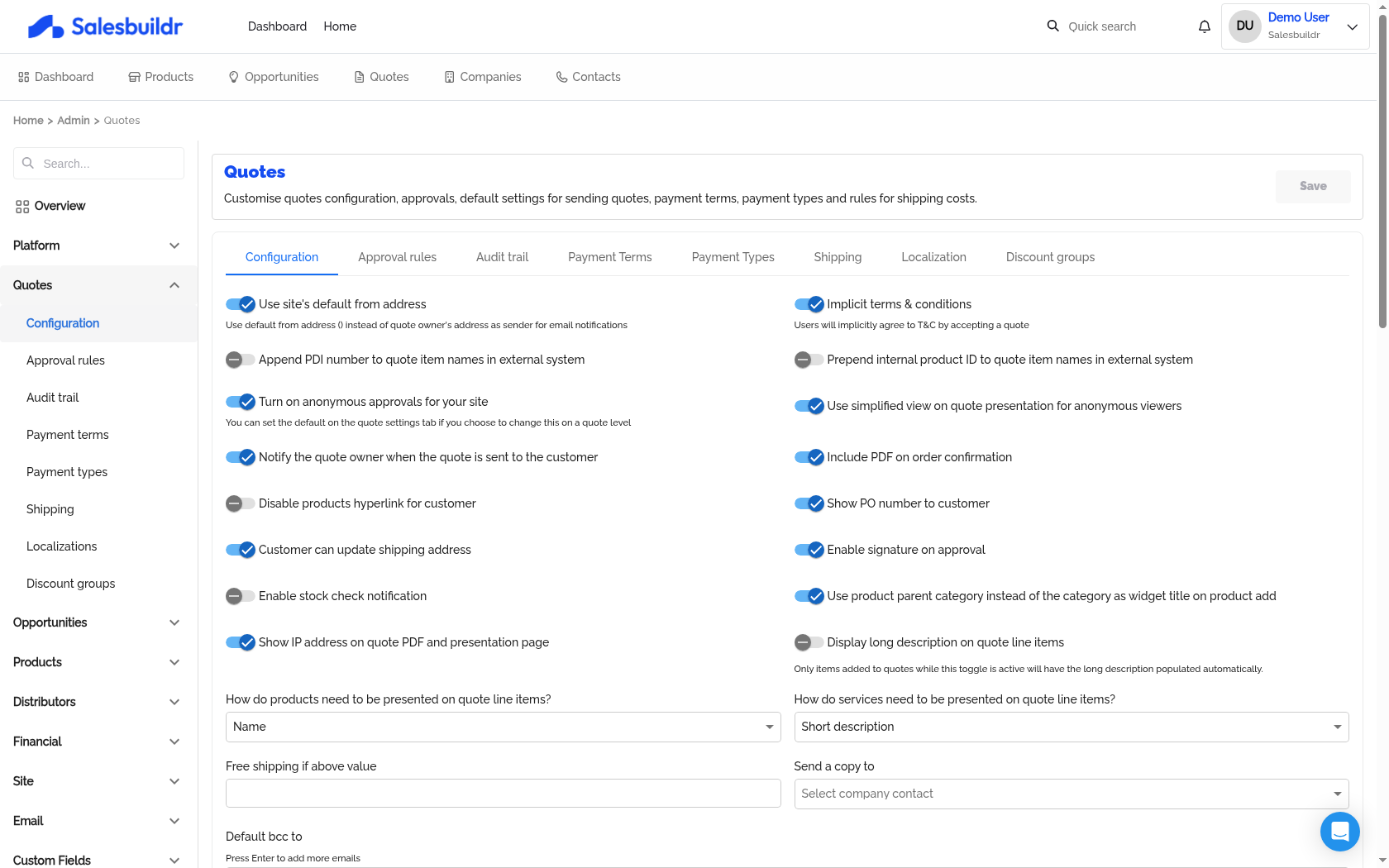
Task: Go to Admin breadcrumb link
Action: (x=74, y=121)
